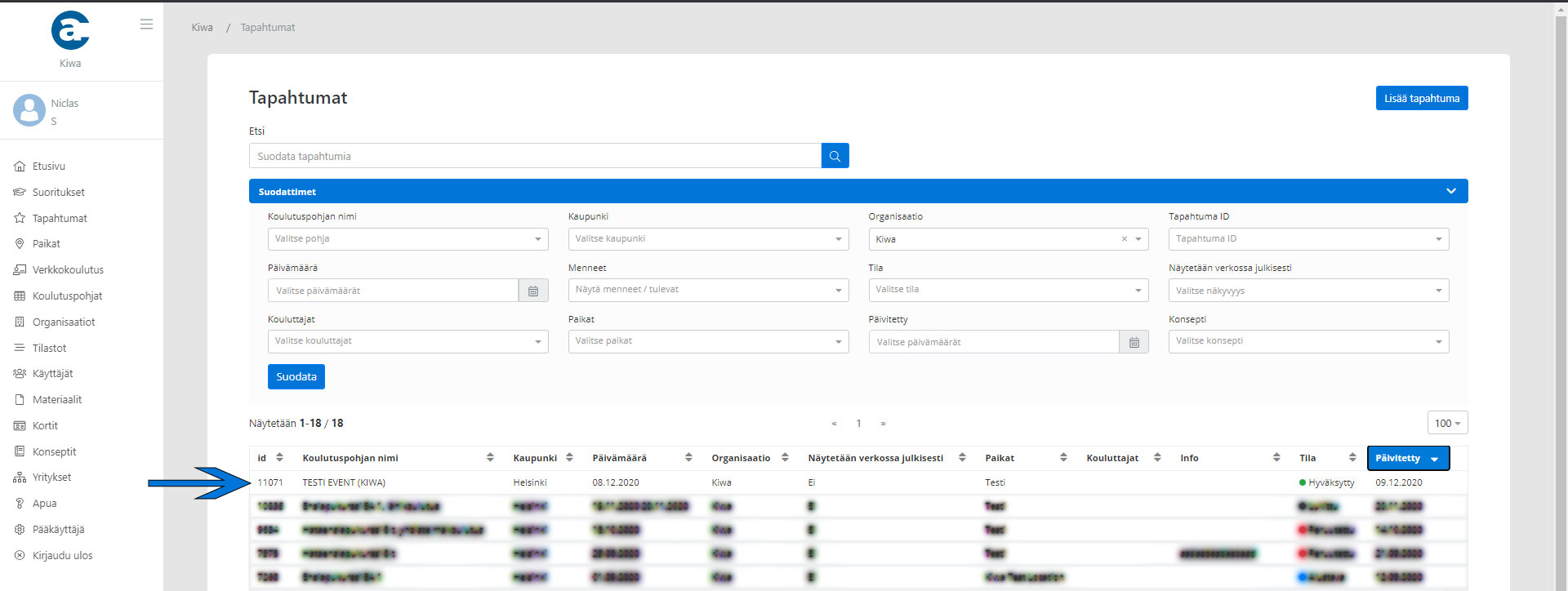The image size is (1568, 591).
Task: Change page size dropdown showing 100
Action: tap(1447, 423)
